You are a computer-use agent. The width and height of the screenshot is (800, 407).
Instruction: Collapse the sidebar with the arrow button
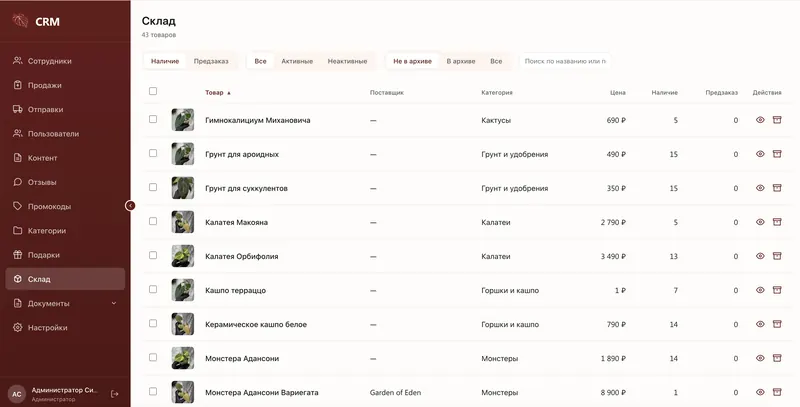click(130, 206)
